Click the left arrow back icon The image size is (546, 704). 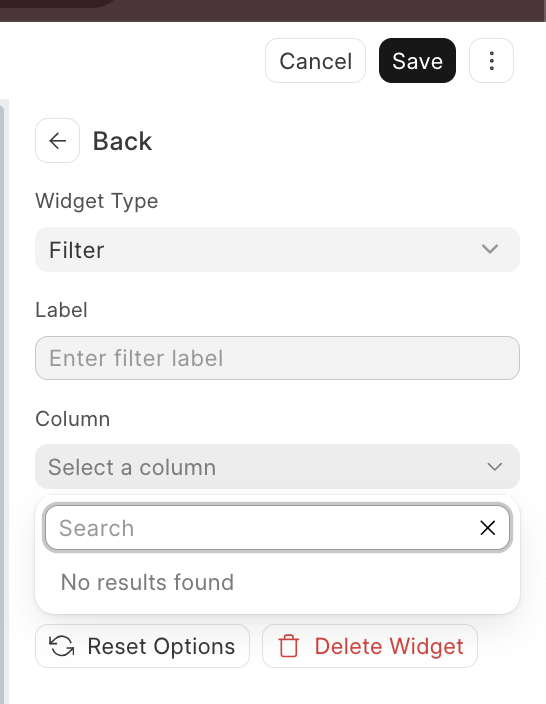[x=57, y=141]
